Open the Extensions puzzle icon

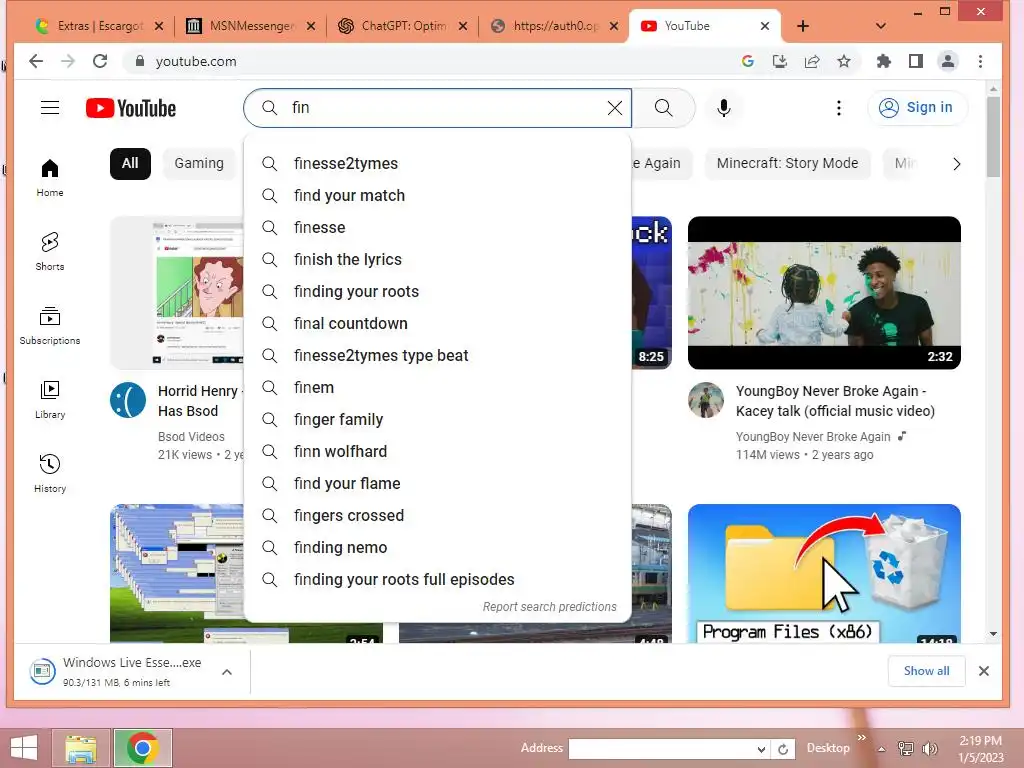coord(884,61)
